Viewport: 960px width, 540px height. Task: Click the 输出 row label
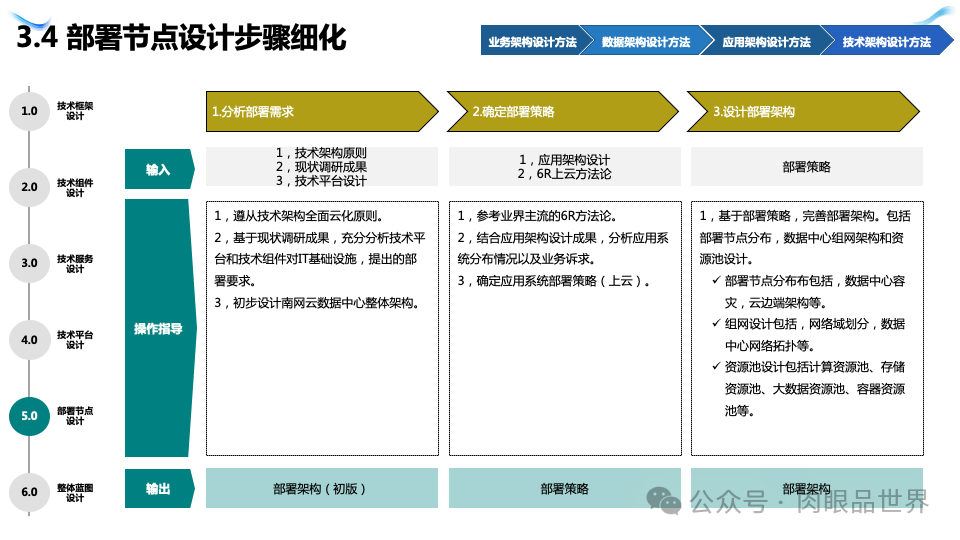pos(159,489)
